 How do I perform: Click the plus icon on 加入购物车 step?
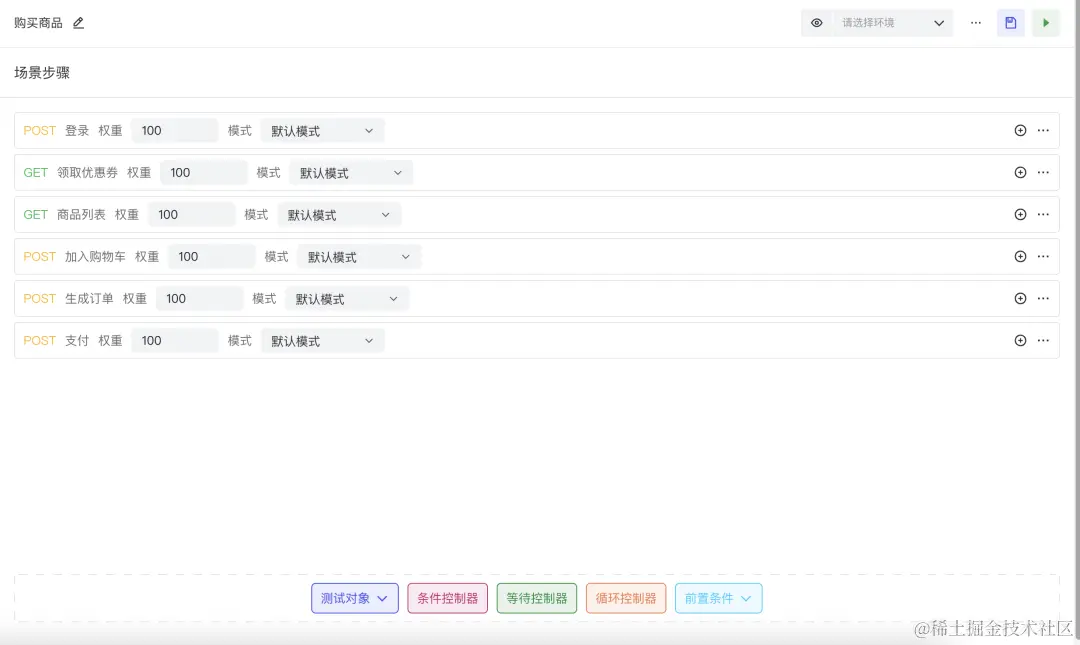1020,256
